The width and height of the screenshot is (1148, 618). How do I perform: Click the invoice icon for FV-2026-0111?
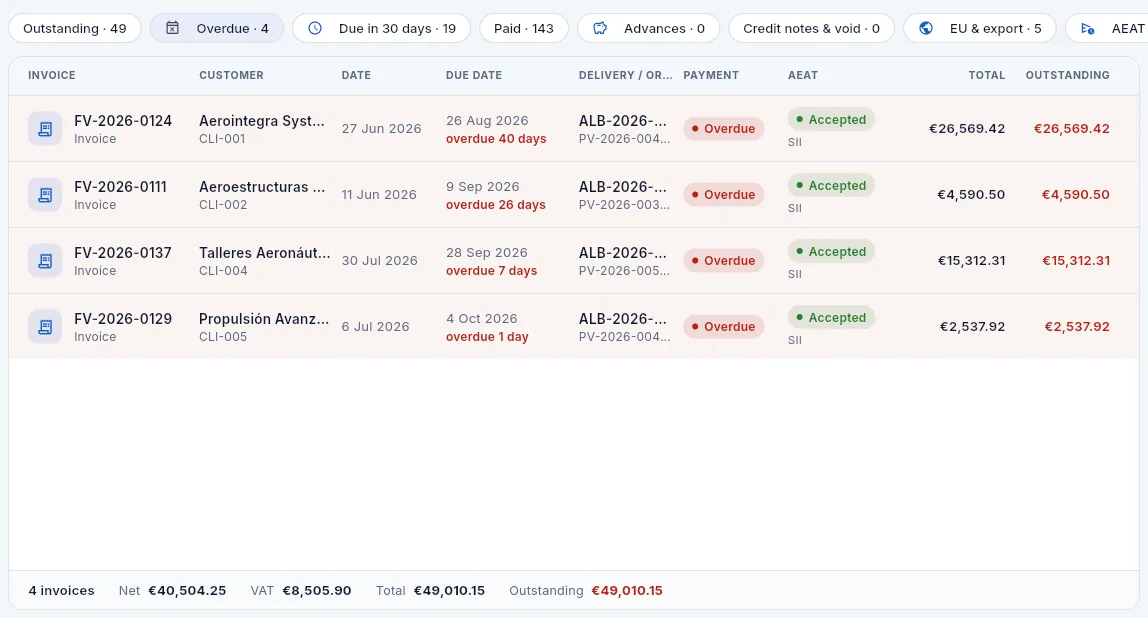45,195
